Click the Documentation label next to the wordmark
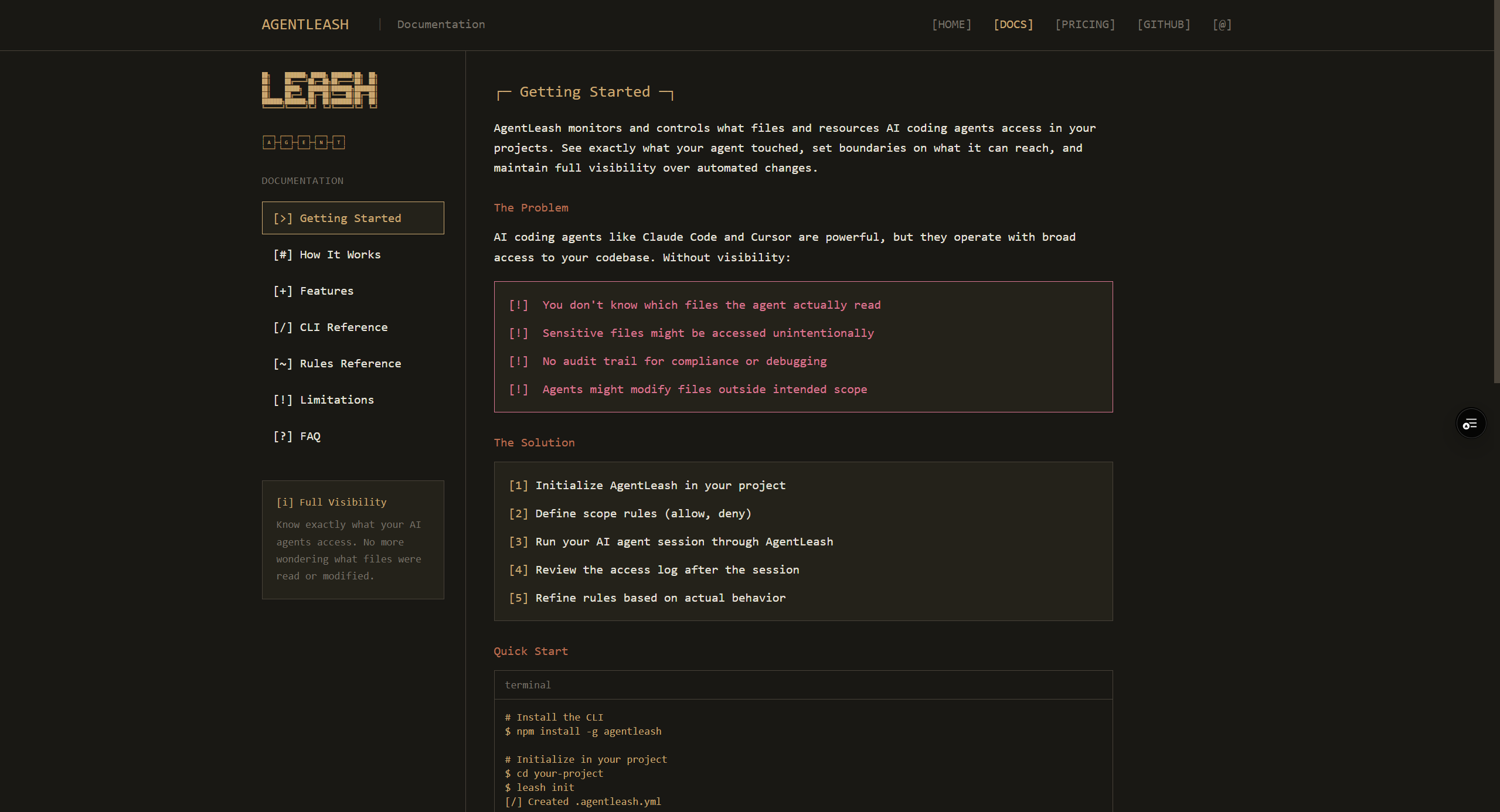This screenshot has width=1500, height=812. 441,24
